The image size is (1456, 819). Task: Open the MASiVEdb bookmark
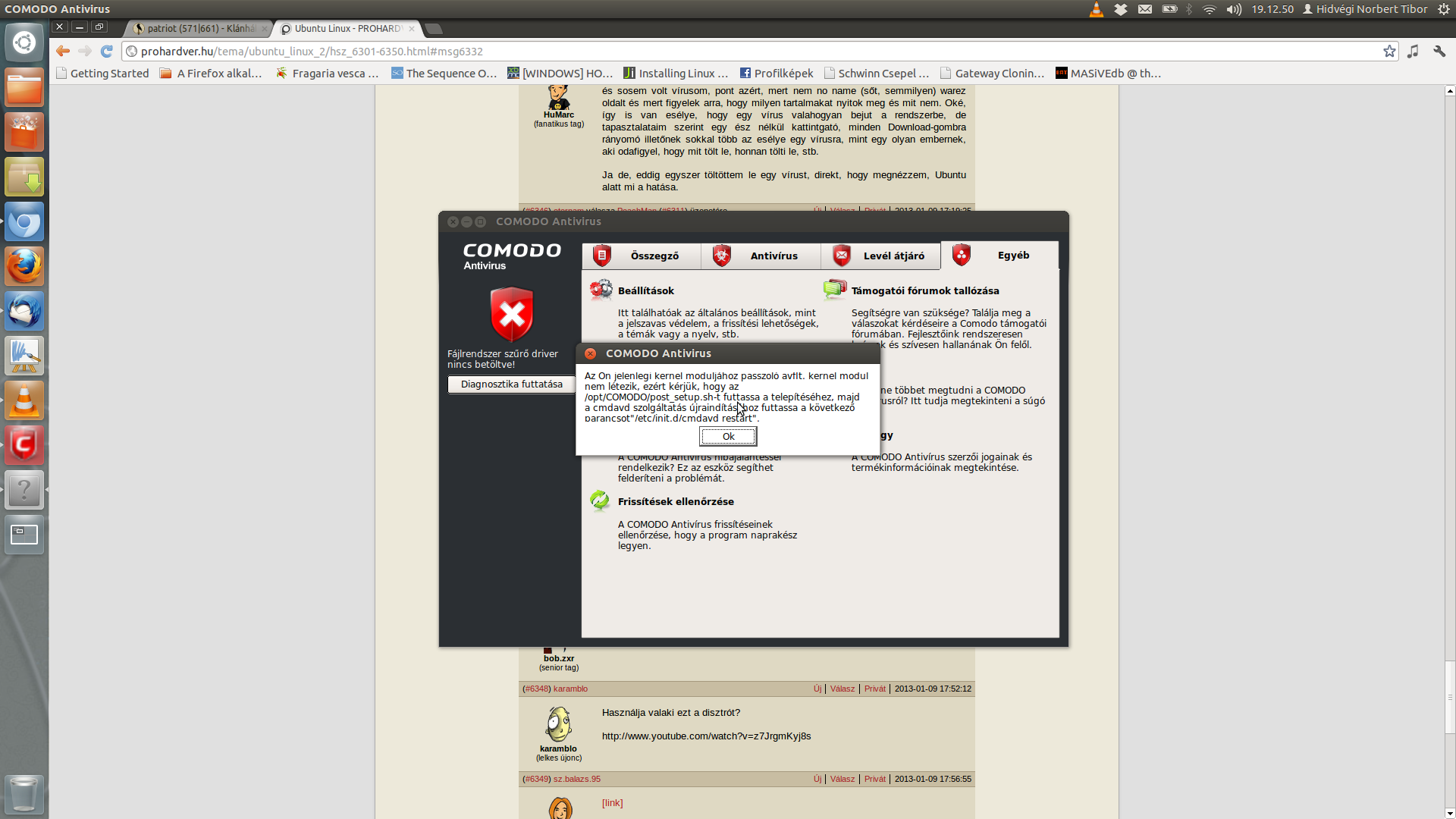1109,74
